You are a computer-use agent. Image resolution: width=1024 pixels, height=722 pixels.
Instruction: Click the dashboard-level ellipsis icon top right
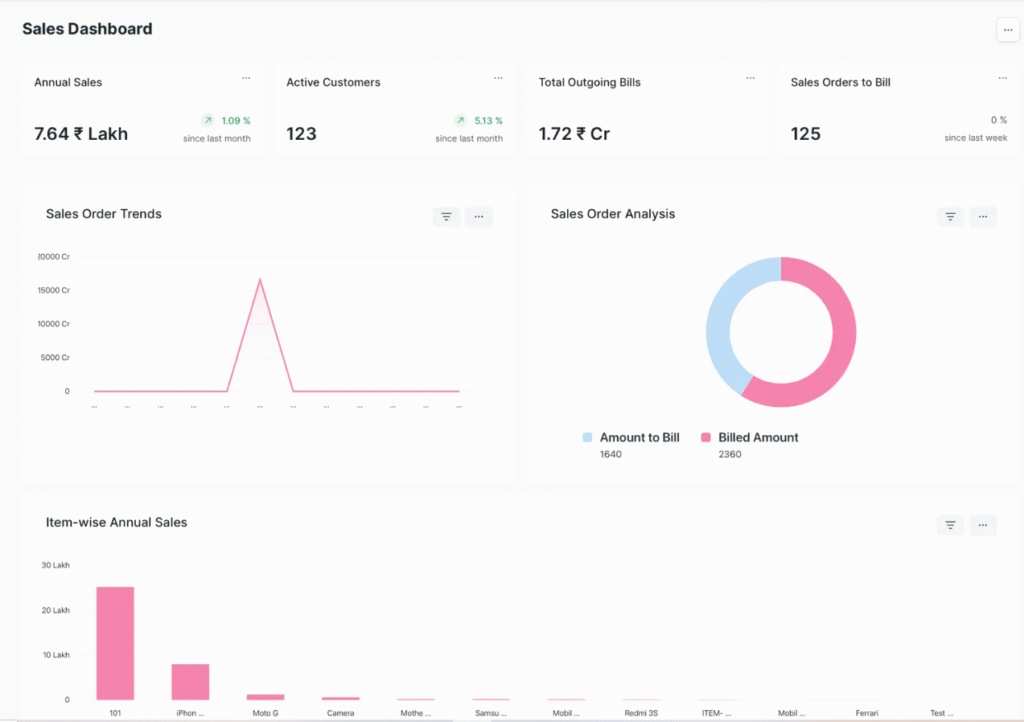(1007, 30)
